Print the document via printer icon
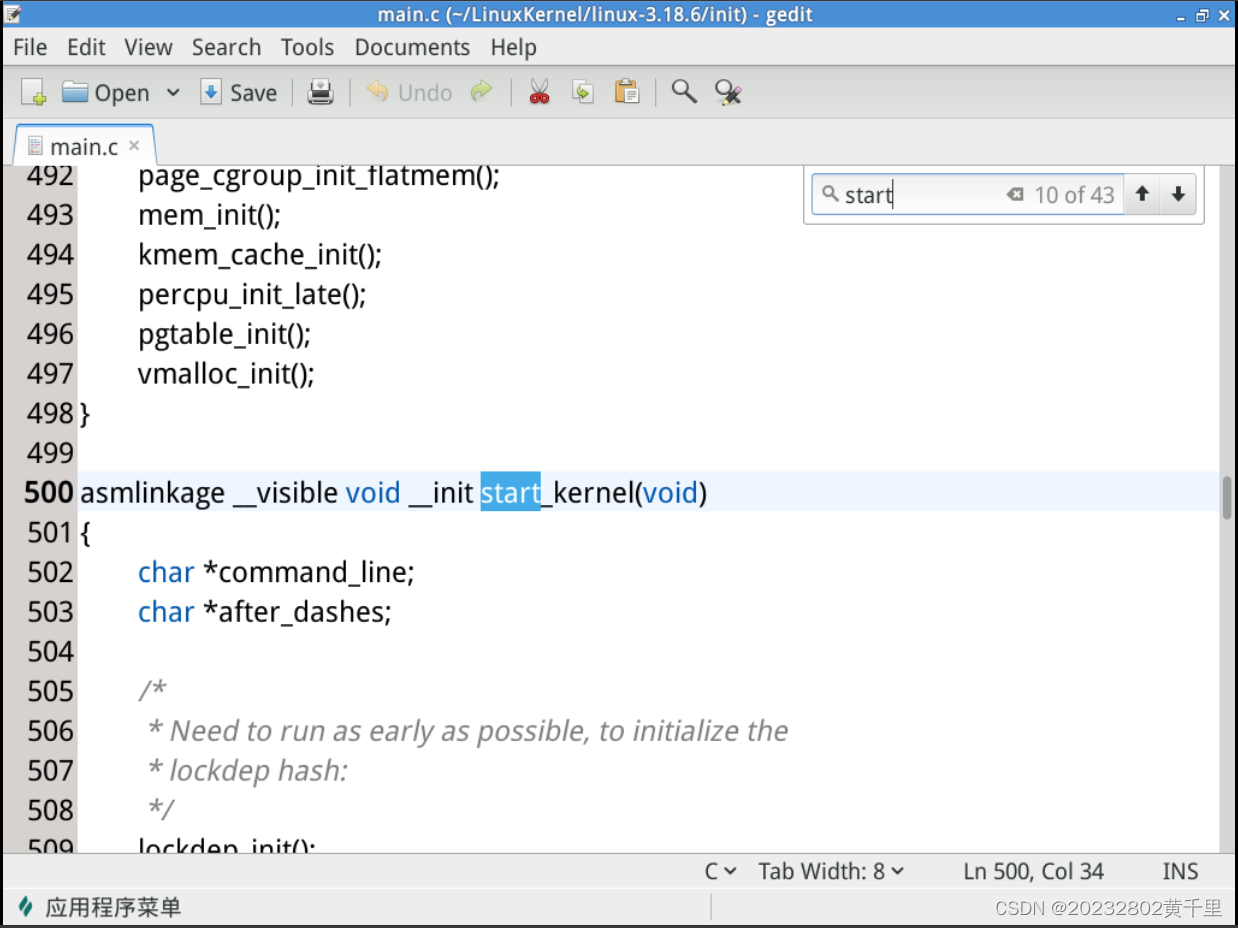 pyautogui.click(x=320, y=93)
